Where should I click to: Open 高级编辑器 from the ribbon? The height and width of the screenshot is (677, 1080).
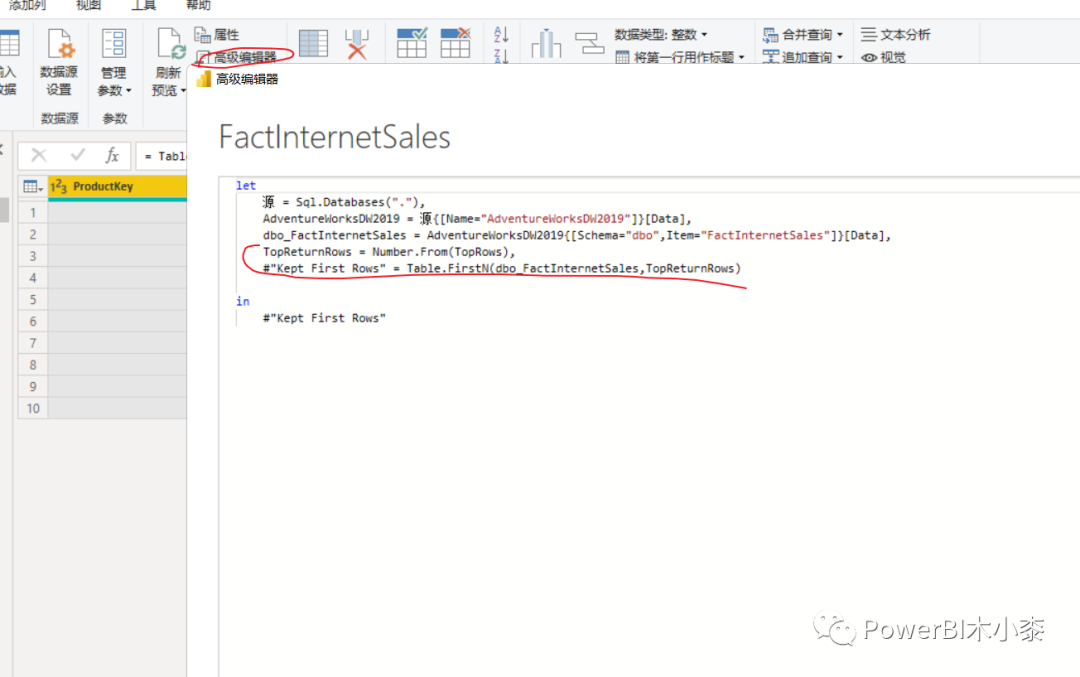click(x=238, y=57)
